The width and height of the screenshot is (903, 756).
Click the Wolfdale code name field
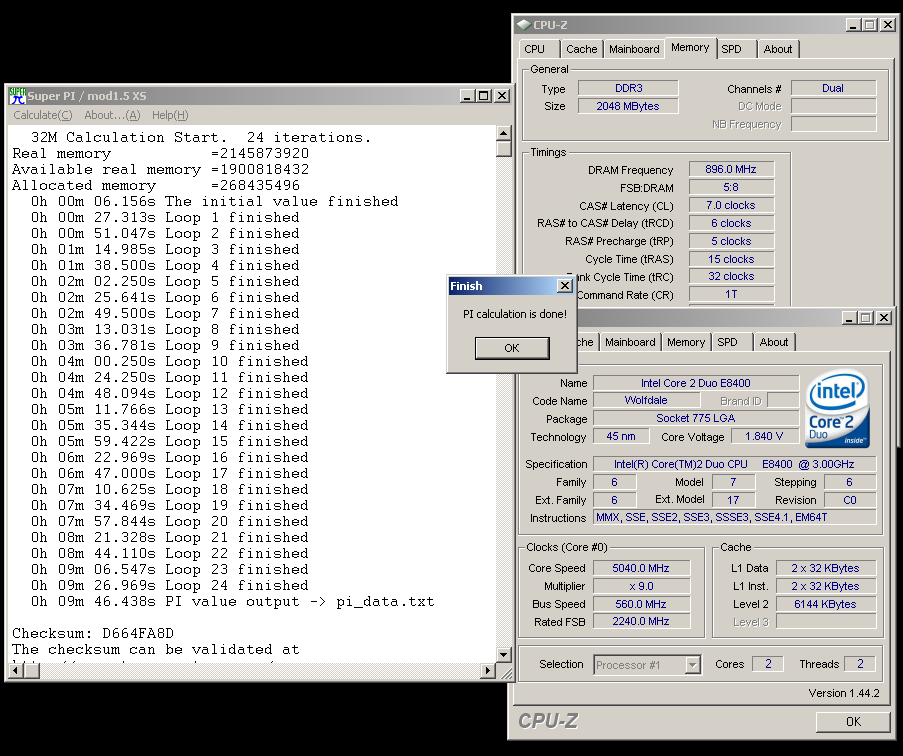tap(647, 400)
